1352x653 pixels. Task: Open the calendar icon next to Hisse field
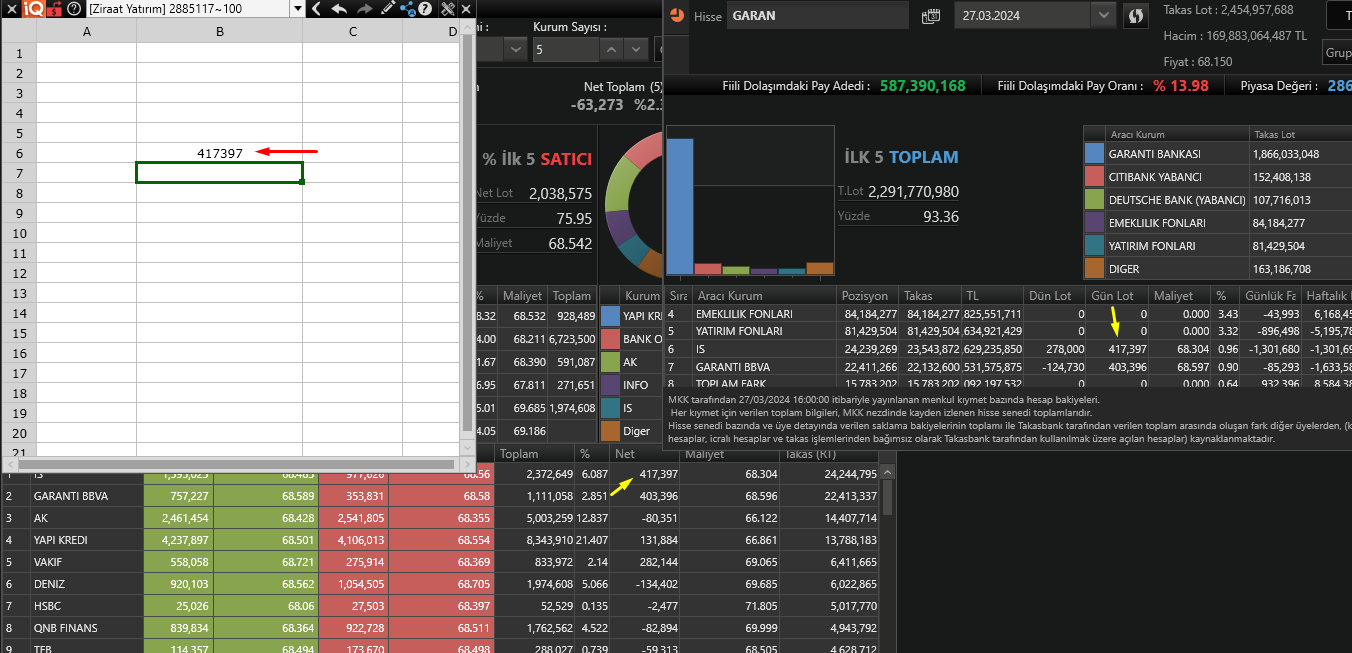[x=931, y=16]
